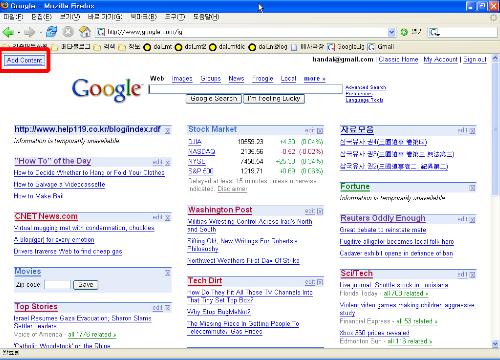This screenshot has width=500, height=360.
Task: Open the Gmail bookmark in bookmarks toolbar
Action: [381, 47]
